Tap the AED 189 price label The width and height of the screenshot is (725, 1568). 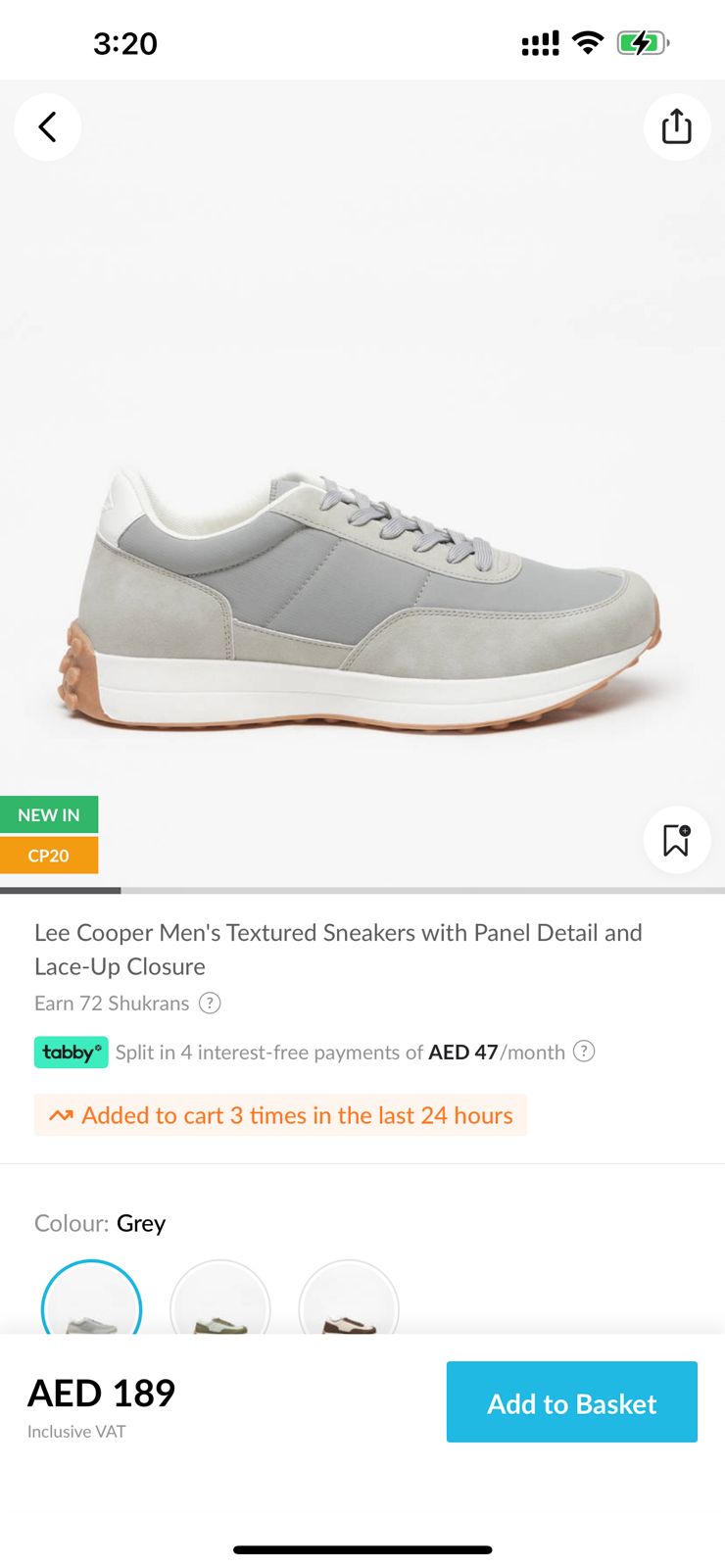(102, 1393)
